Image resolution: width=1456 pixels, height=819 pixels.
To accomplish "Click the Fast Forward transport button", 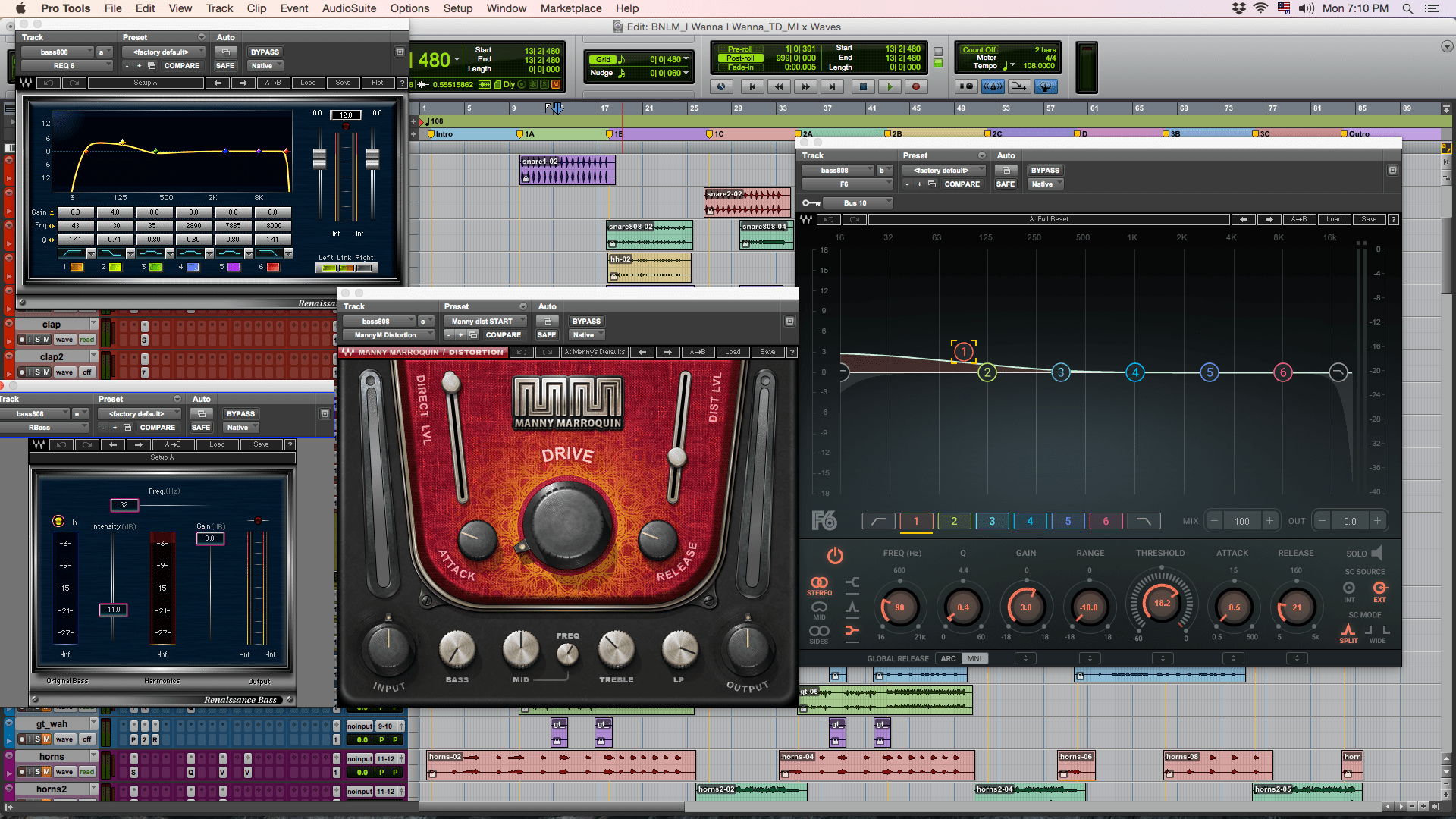I will (x=805, y=86).
